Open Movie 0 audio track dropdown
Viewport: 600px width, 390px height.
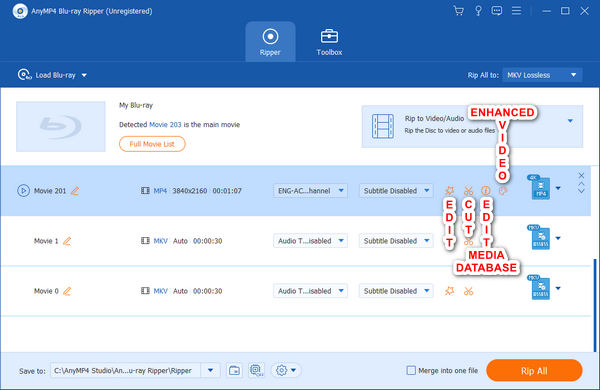310,291
